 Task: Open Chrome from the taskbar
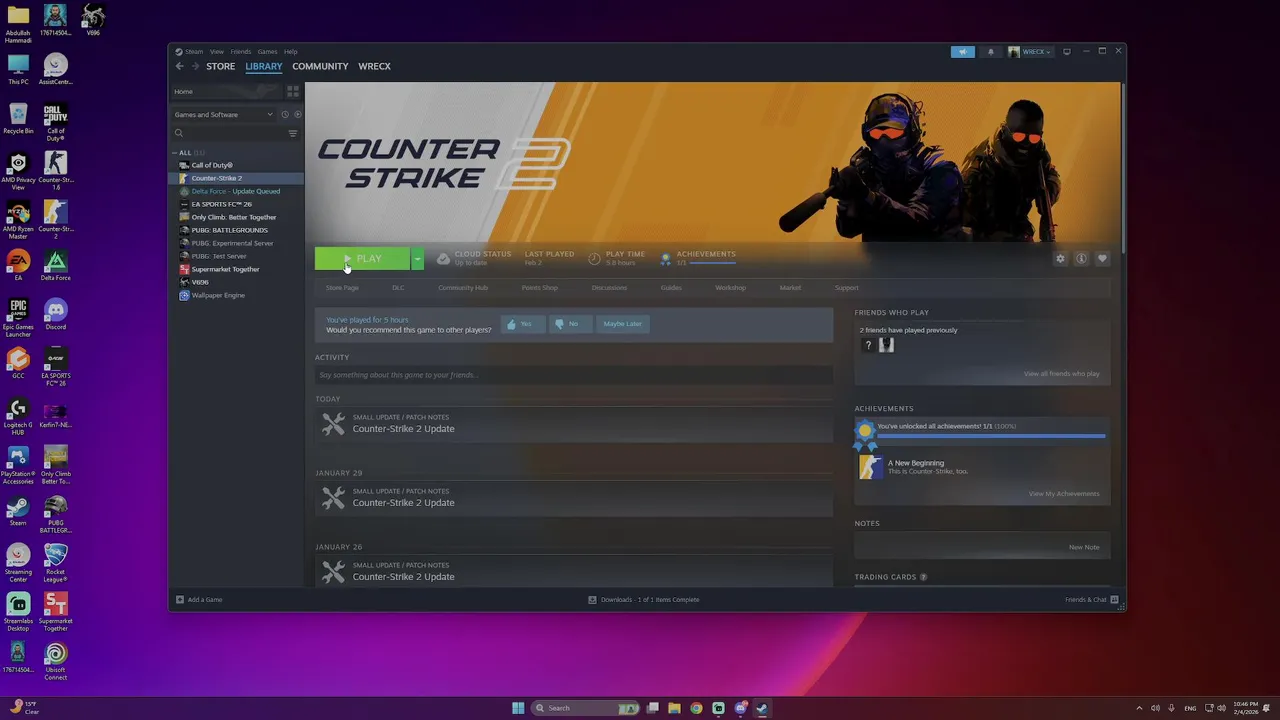click(696, 708)
